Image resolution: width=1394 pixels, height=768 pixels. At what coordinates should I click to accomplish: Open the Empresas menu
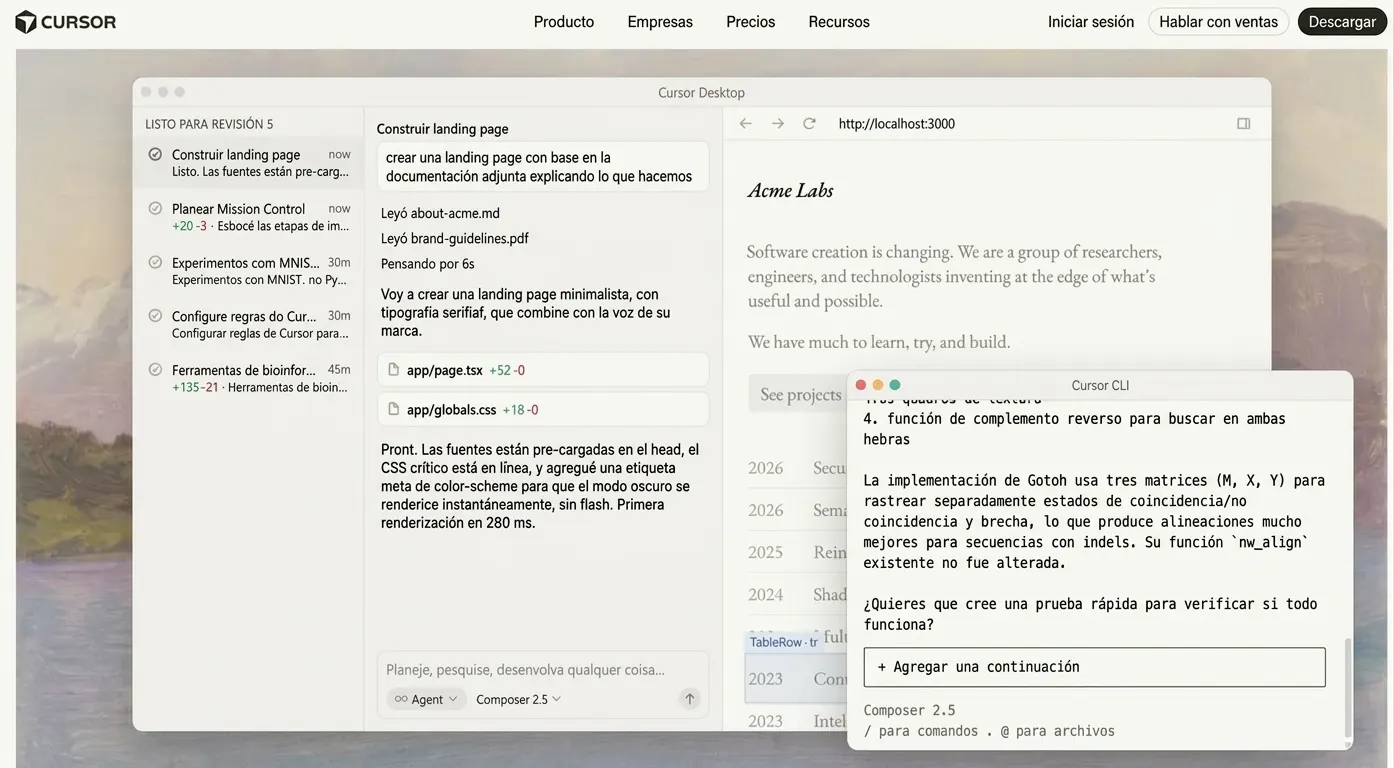click(660, 22)
